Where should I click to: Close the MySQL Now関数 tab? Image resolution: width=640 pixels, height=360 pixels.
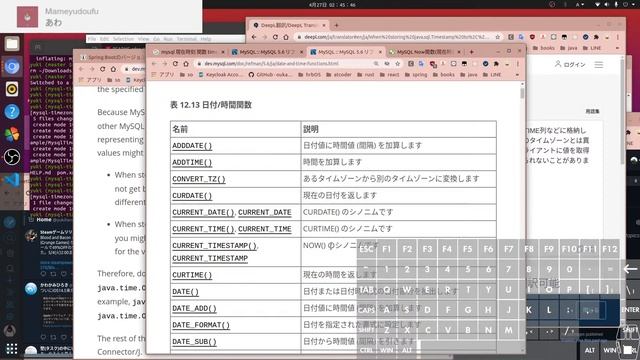pyautogui.click(x=459, y=52)
